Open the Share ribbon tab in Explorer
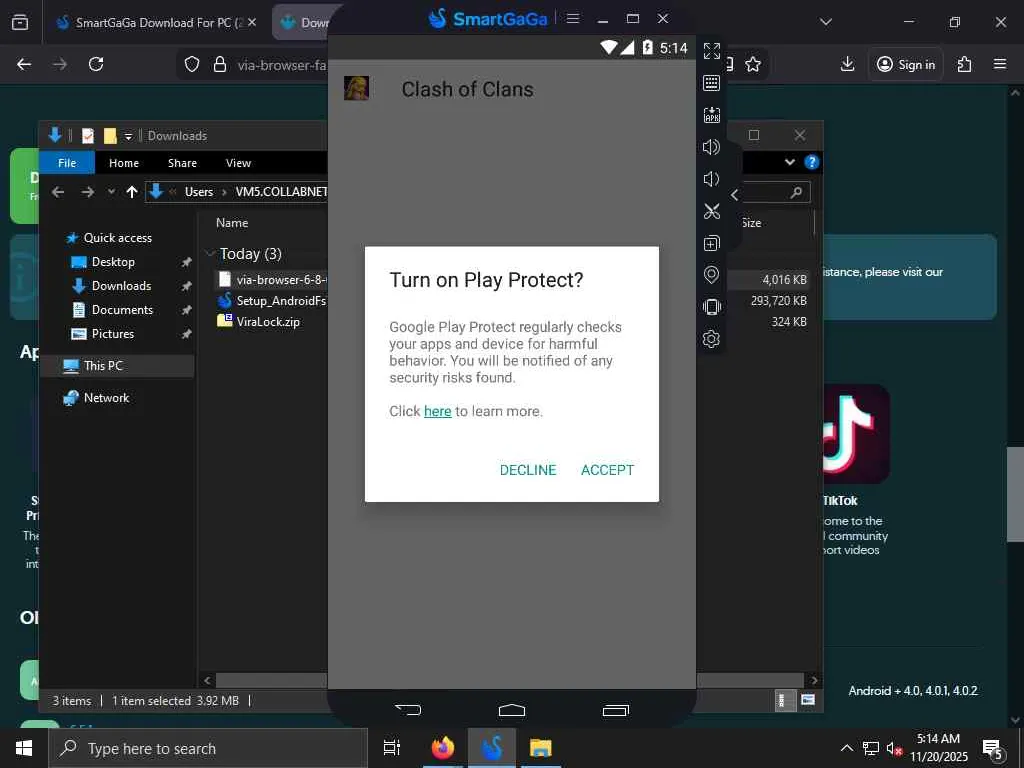 point(182,163)
